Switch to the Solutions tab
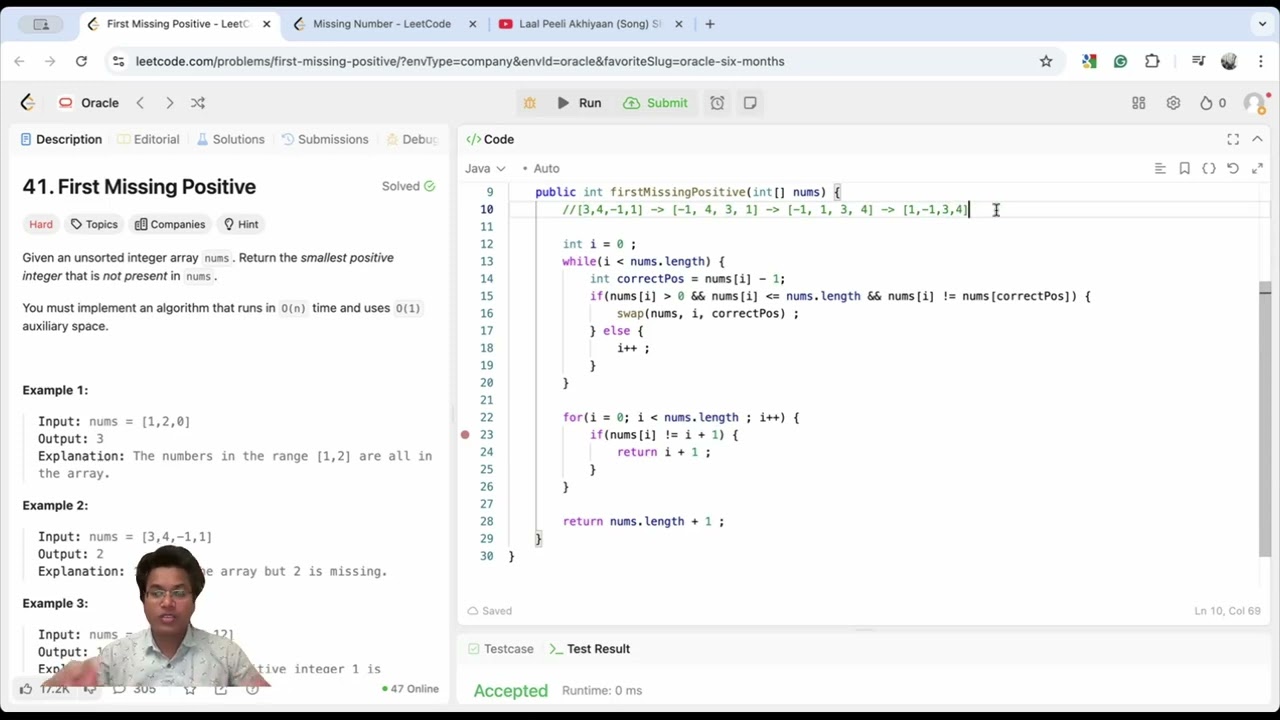The width and height of the screenshot is (1280, 720). click(x=230, y=139)
